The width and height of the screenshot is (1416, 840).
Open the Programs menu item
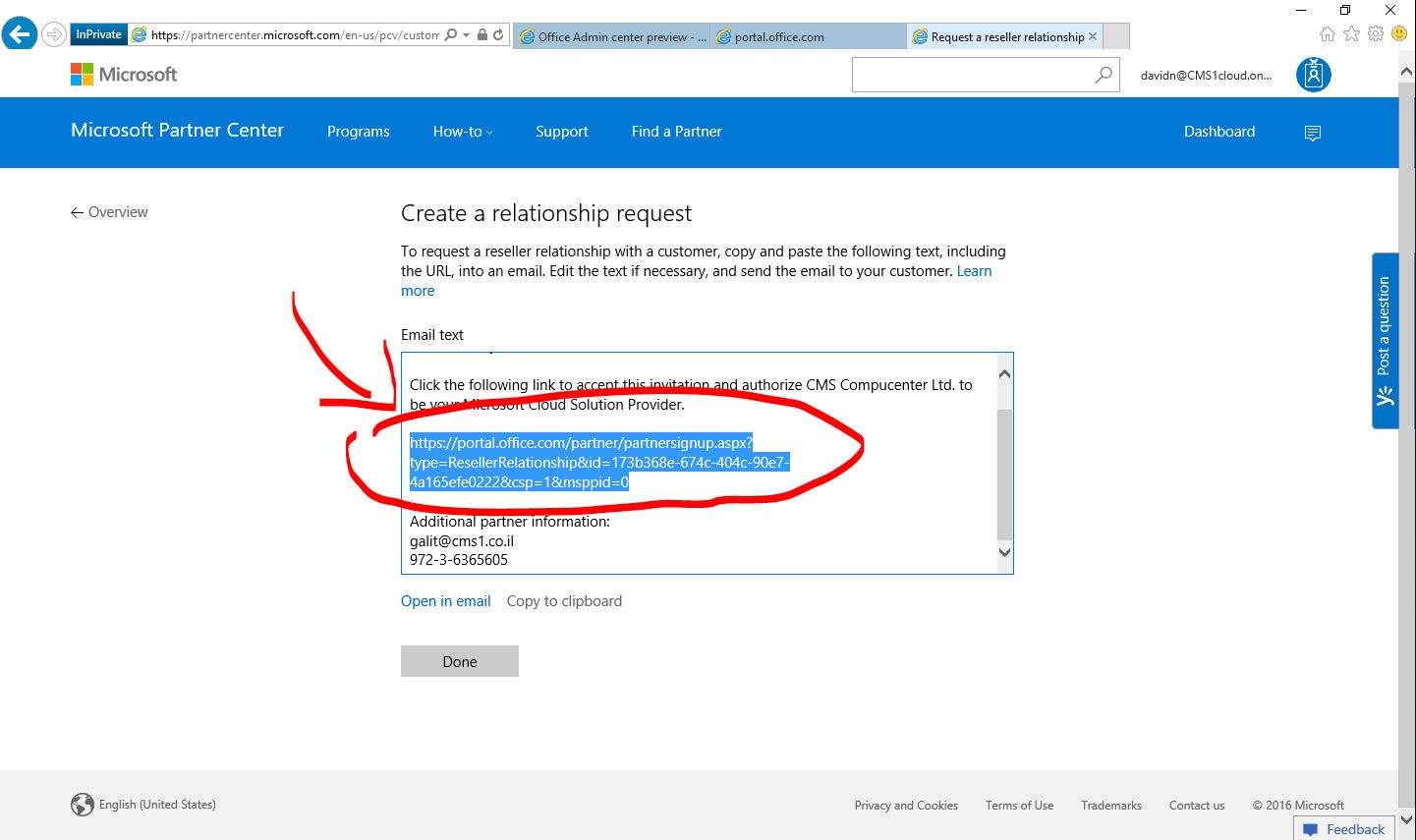[x=359, y=132]
